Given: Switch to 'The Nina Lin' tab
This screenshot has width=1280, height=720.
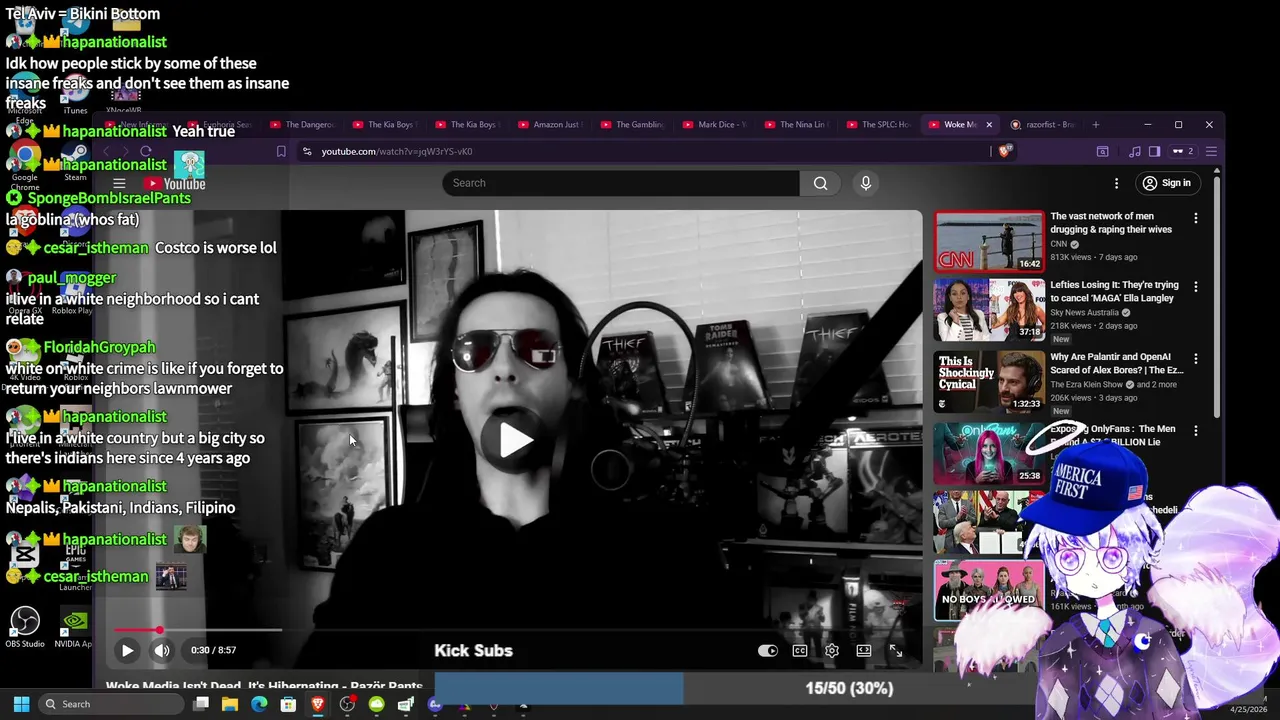Looking at the screenshot, I should point(797,125).
